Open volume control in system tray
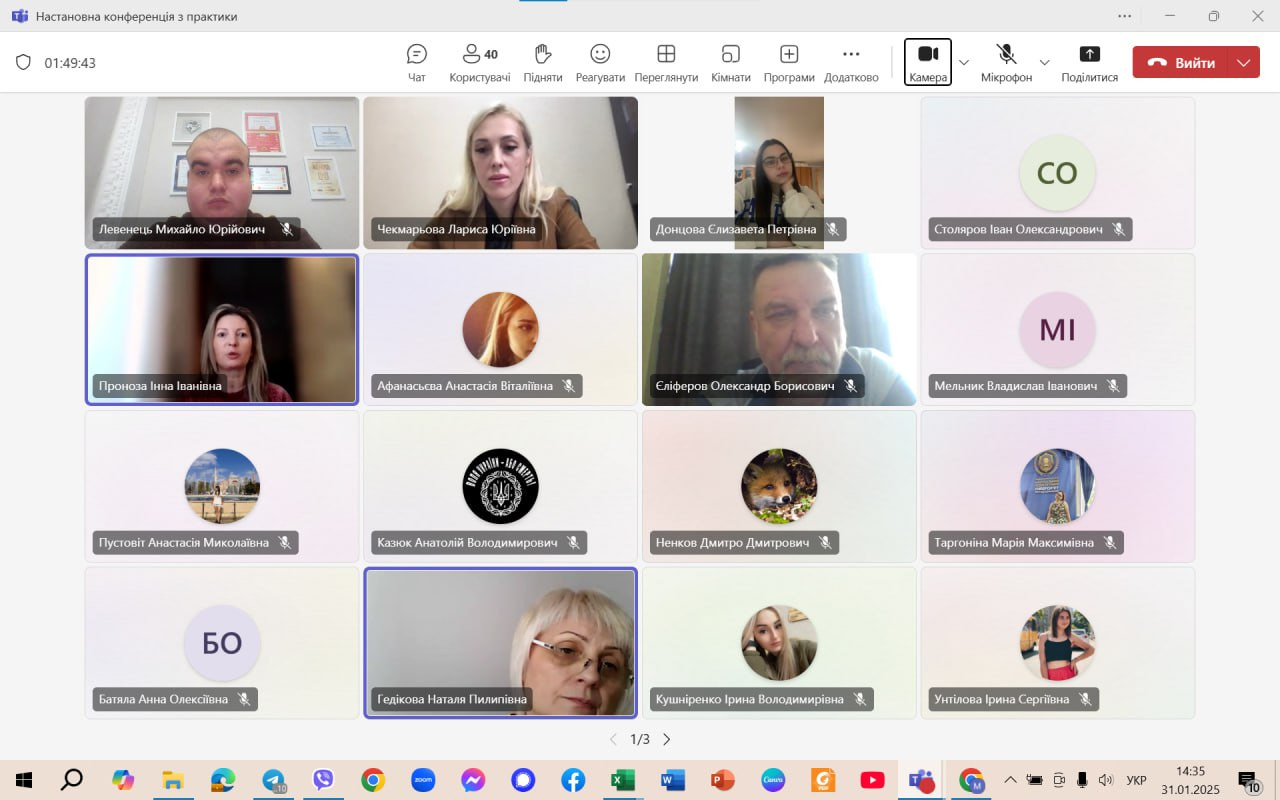The image size is (1280, 800). pyautogui.click(x=1105, y=780)
